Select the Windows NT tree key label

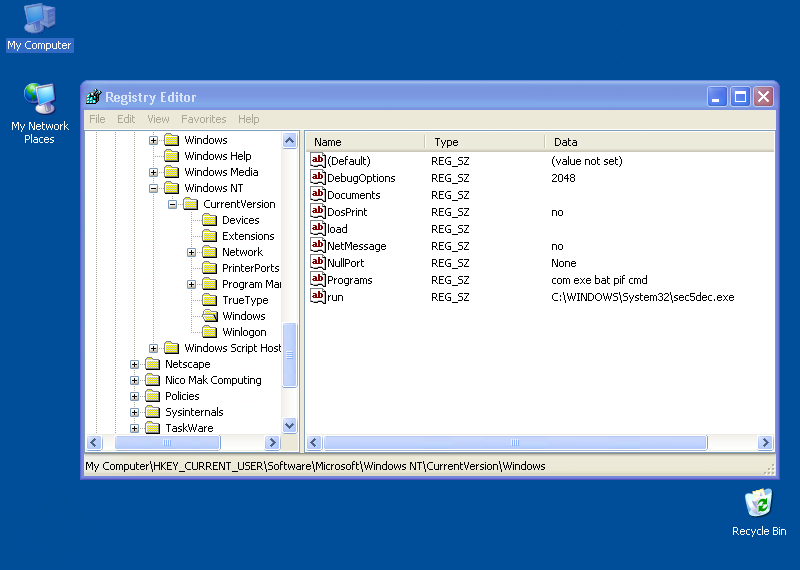point(214,188)
